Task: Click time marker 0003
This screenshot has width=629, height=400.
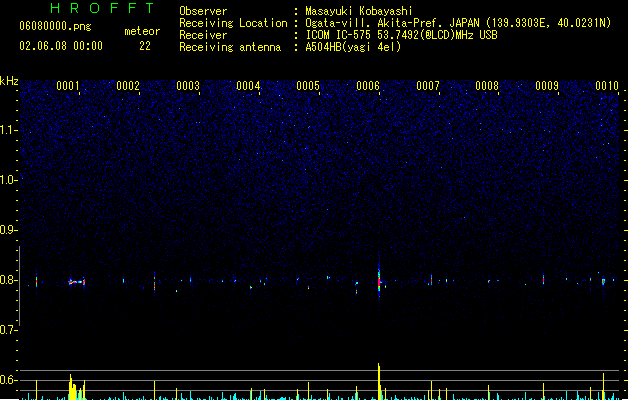Action: [188, 86]
